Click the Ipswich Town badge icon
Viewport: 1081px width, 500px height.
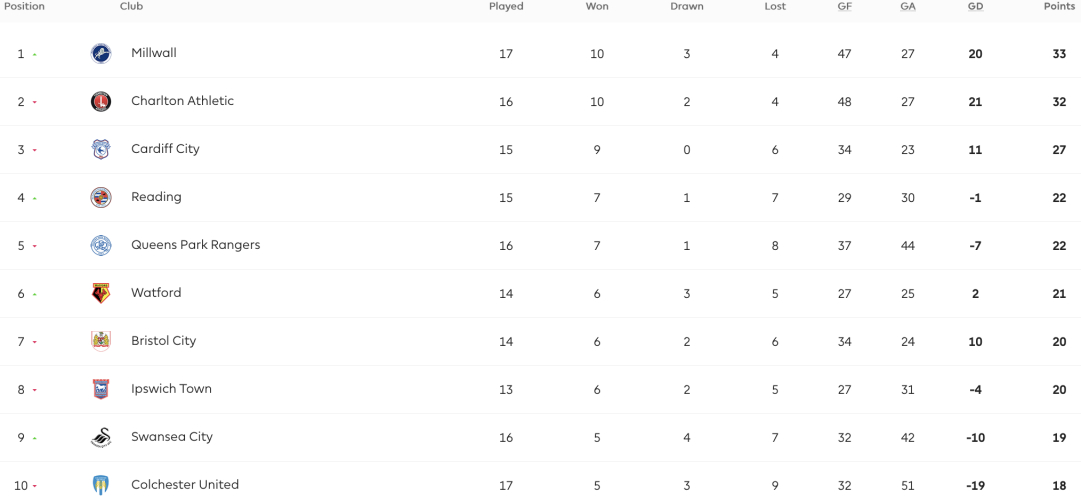pyautogui.click(x=101, y=390)
